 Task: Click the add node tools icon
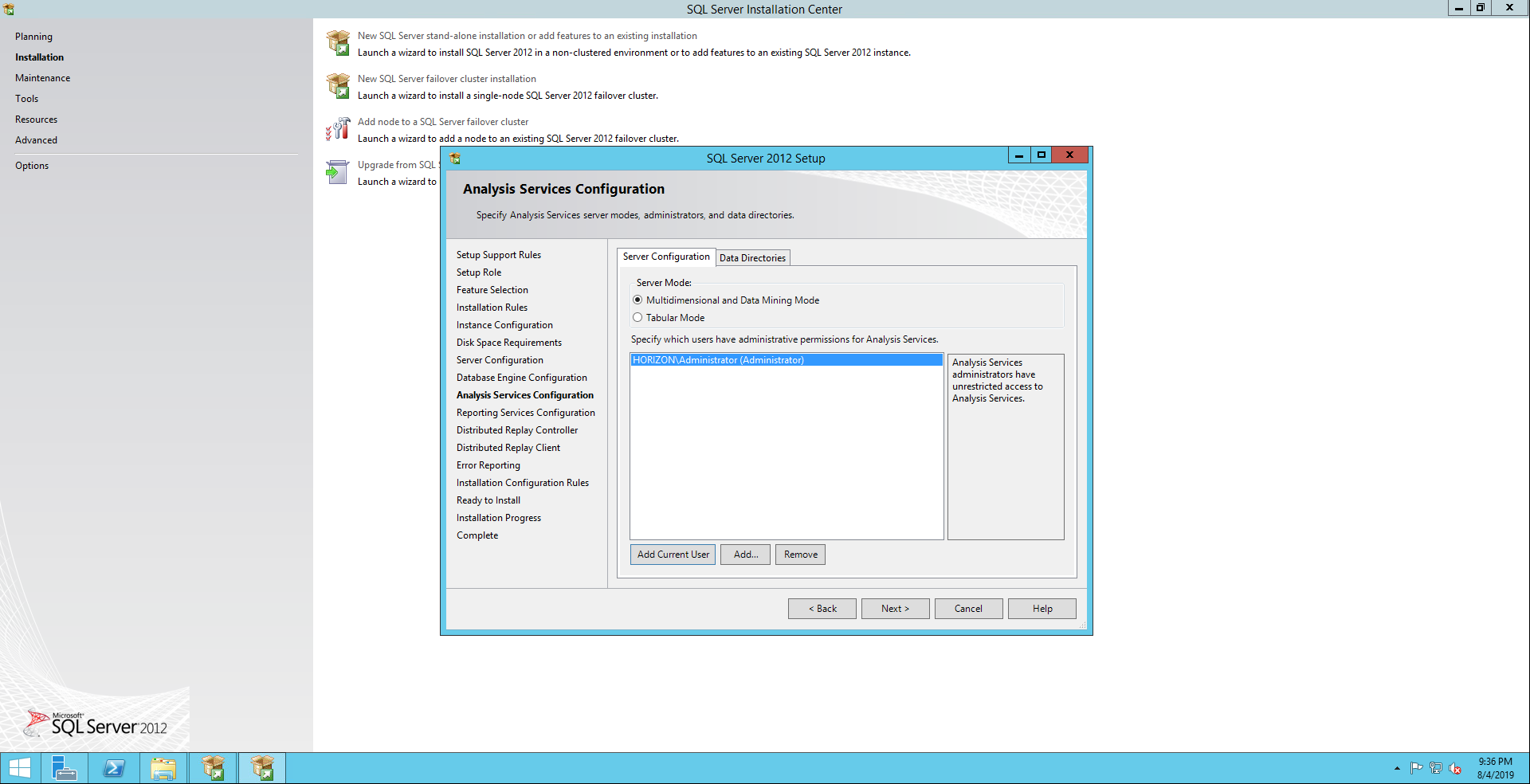(x=338, y=129)
